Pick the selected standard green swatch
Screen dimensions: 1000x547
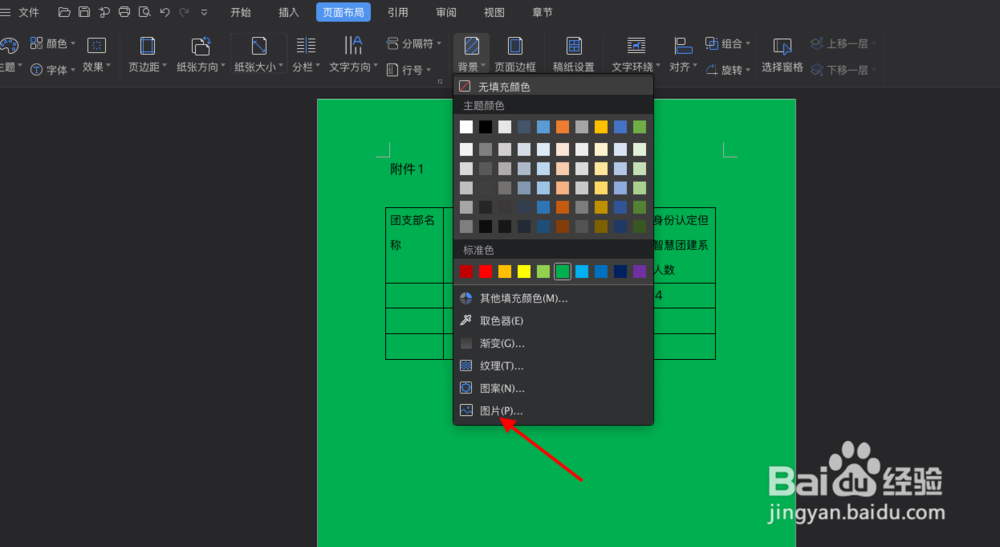(562, 272)
